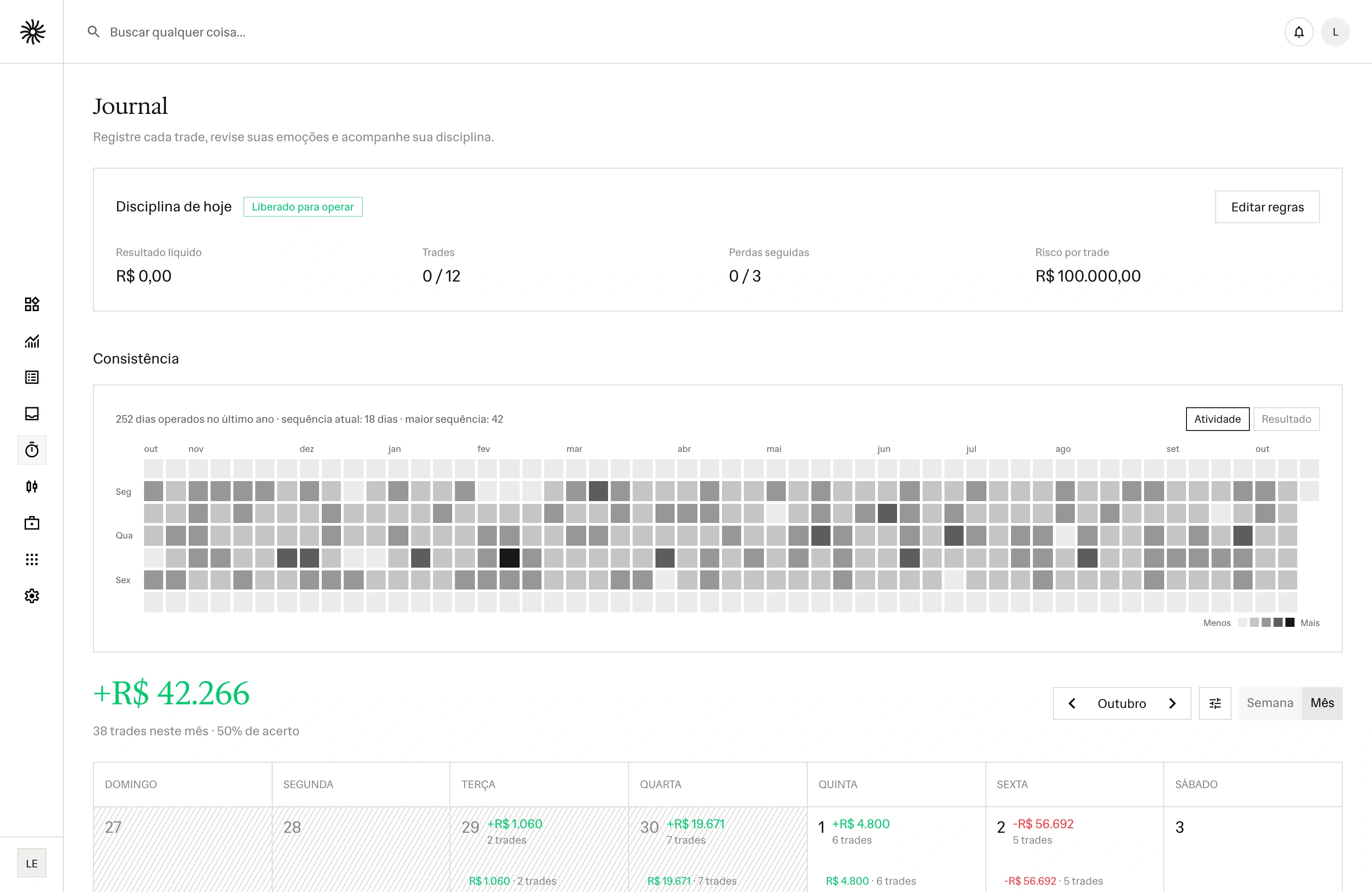Click Editar regras button
The height and width of the screenshot is (892, 1372).
(x=1267, y=207)
